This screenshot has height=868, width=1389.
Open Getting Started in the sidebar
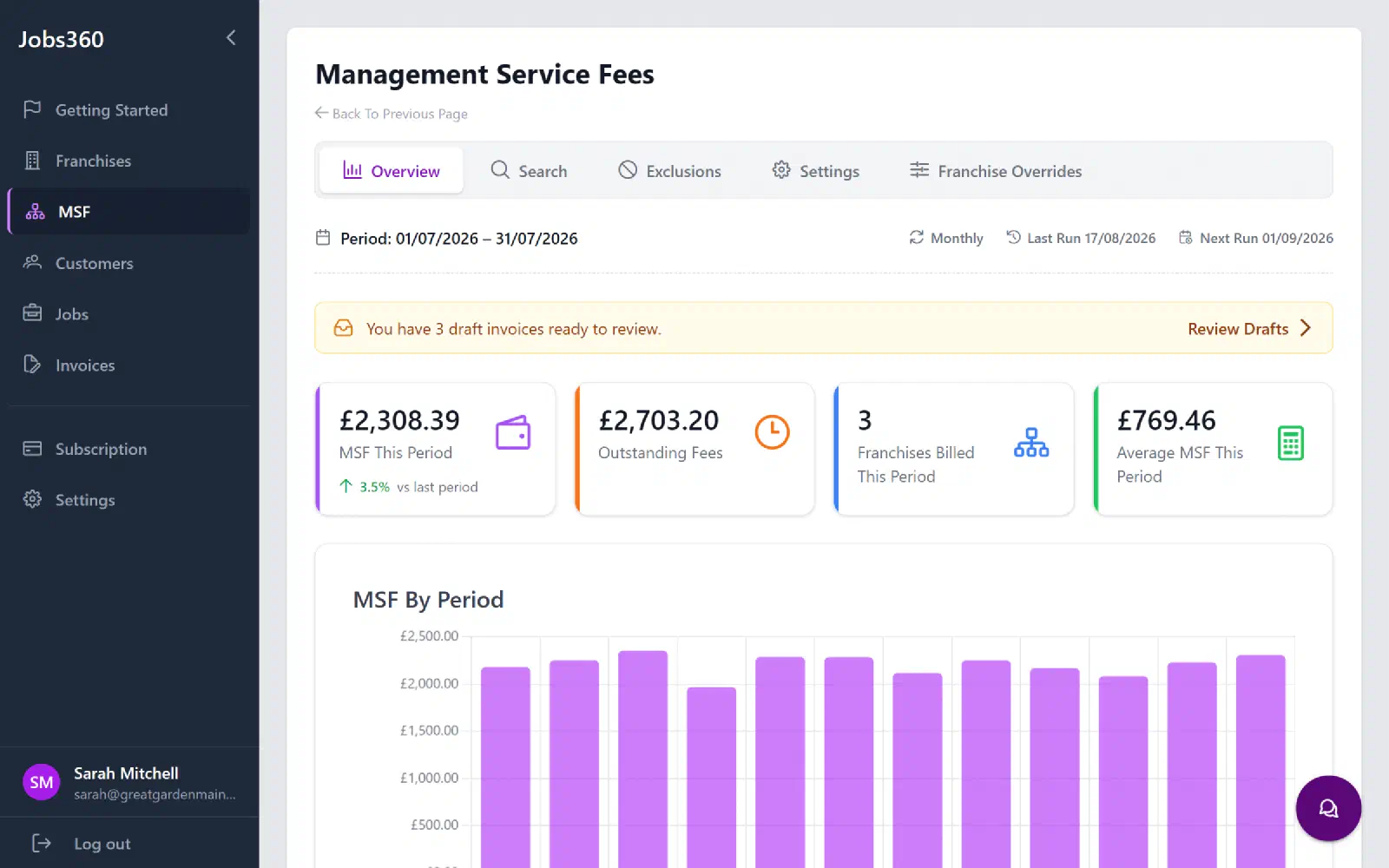pos(129,110)
